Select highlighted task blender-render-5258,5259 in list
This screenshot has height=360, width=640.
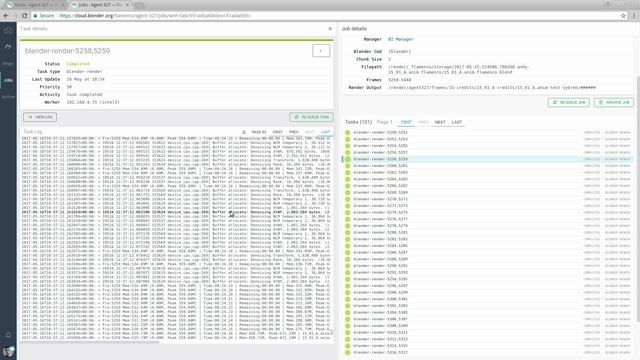(488, 159)
